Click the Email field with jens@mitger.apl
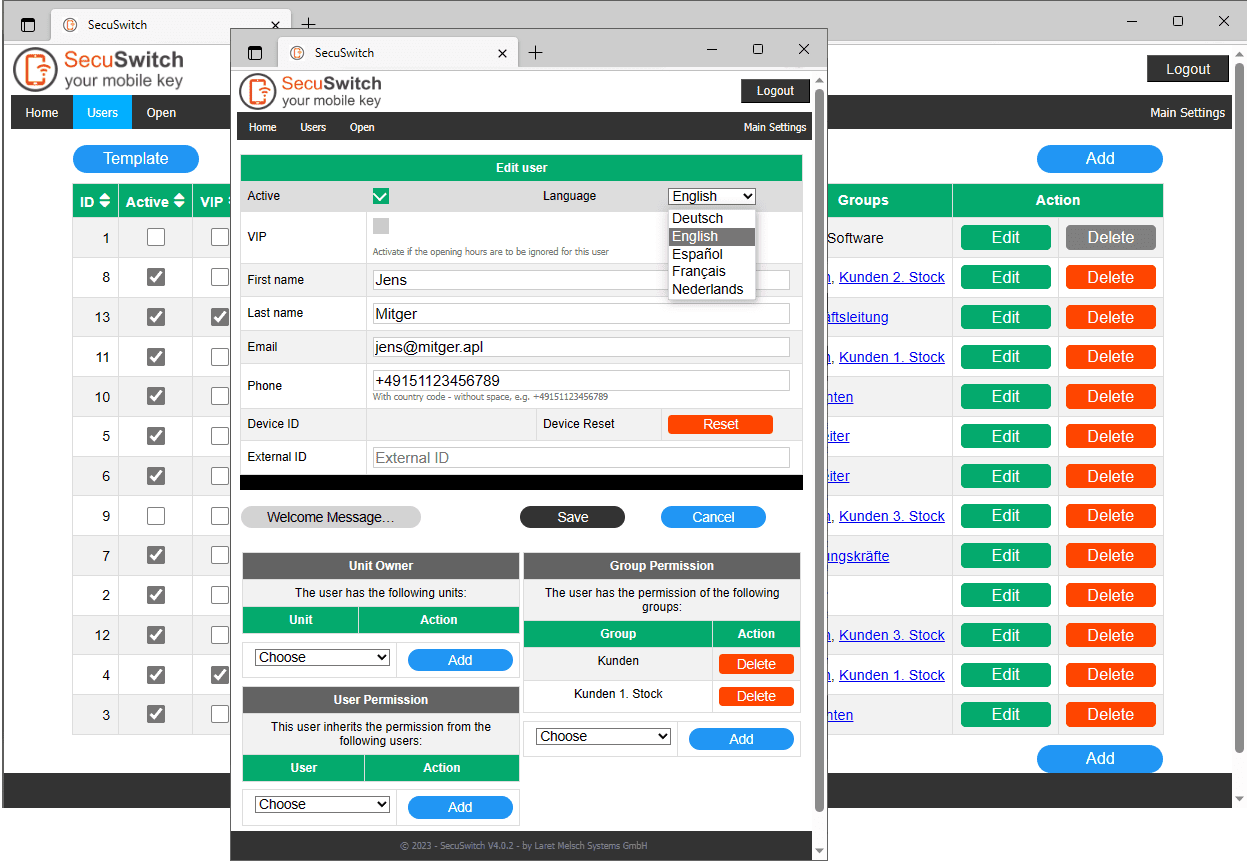1250x863 pixels. (581, 347)
